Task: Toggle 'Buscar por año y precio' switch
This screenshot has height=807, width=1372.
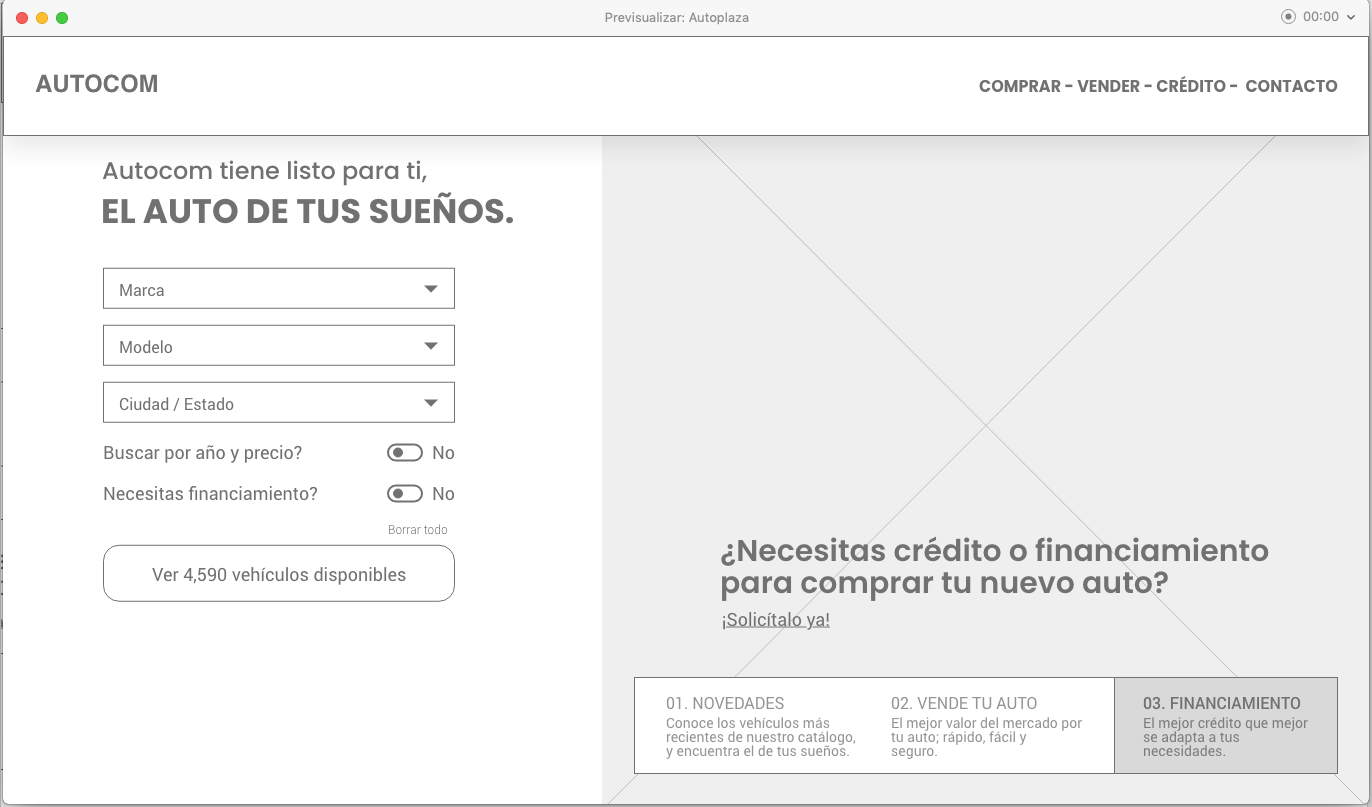Action: (405, 453)
